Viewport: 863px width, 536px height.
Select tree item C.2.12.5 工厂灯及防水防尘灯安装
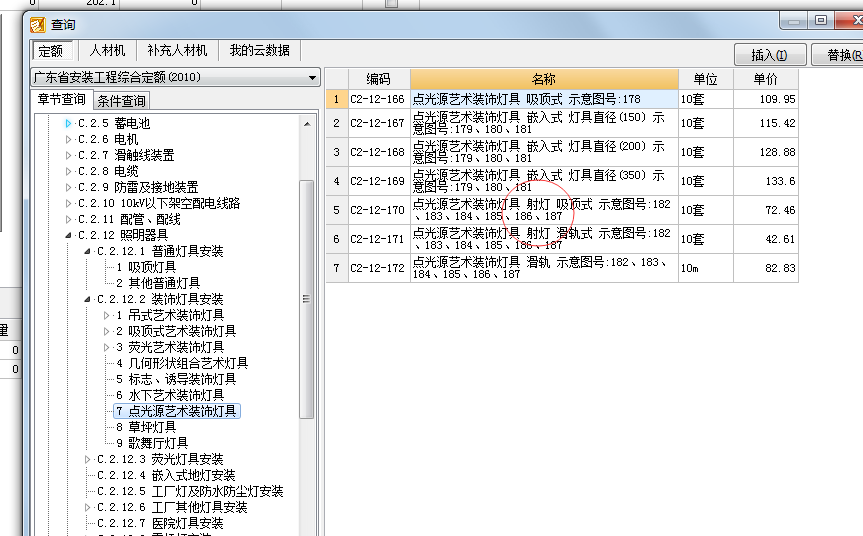coord(190,491)
